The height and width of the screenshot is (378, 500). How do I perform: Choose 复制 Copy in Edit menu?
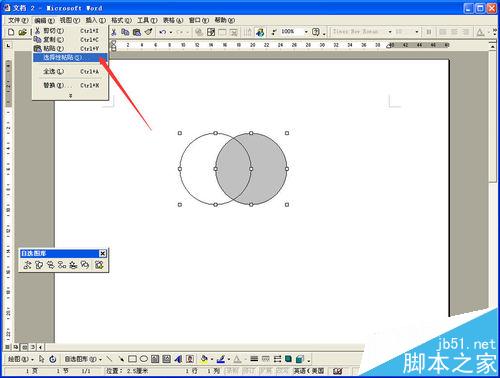click(x=70, y=40)
